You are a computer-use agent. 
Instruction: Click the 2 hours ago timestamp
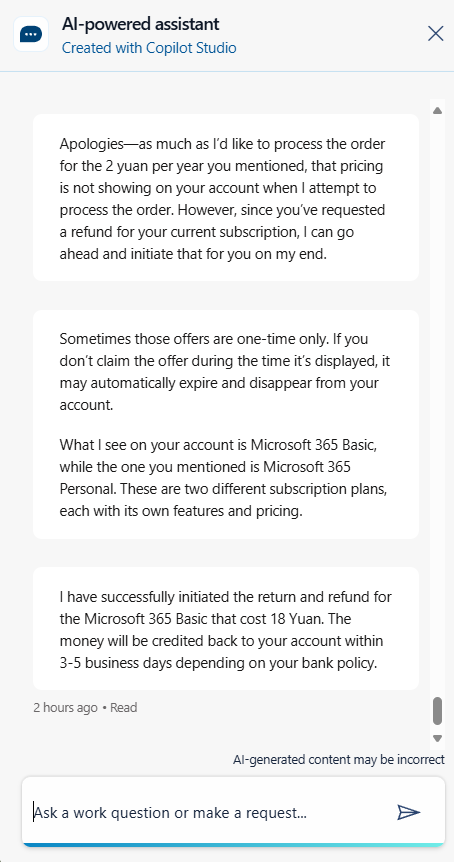coord(65,708)
